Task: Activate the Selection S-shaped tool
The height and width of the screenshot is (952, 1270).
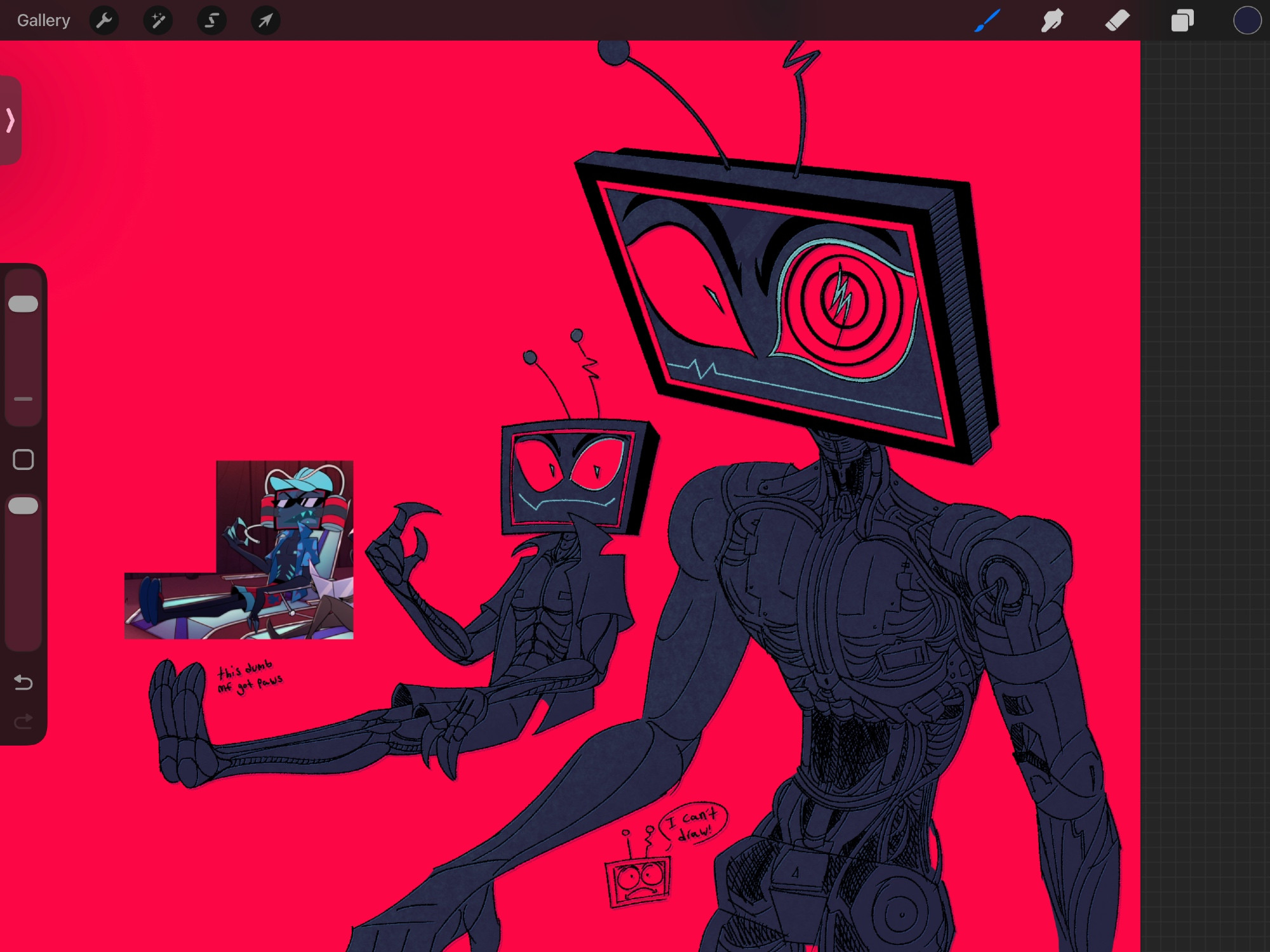Action: 211,21
